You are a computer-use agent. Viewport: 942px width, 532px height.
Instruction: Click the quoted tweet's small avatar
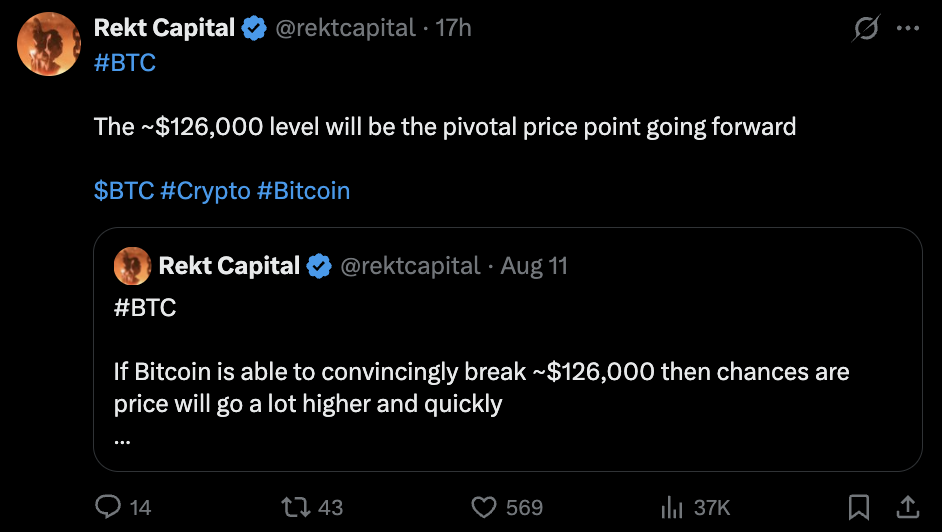132,266
